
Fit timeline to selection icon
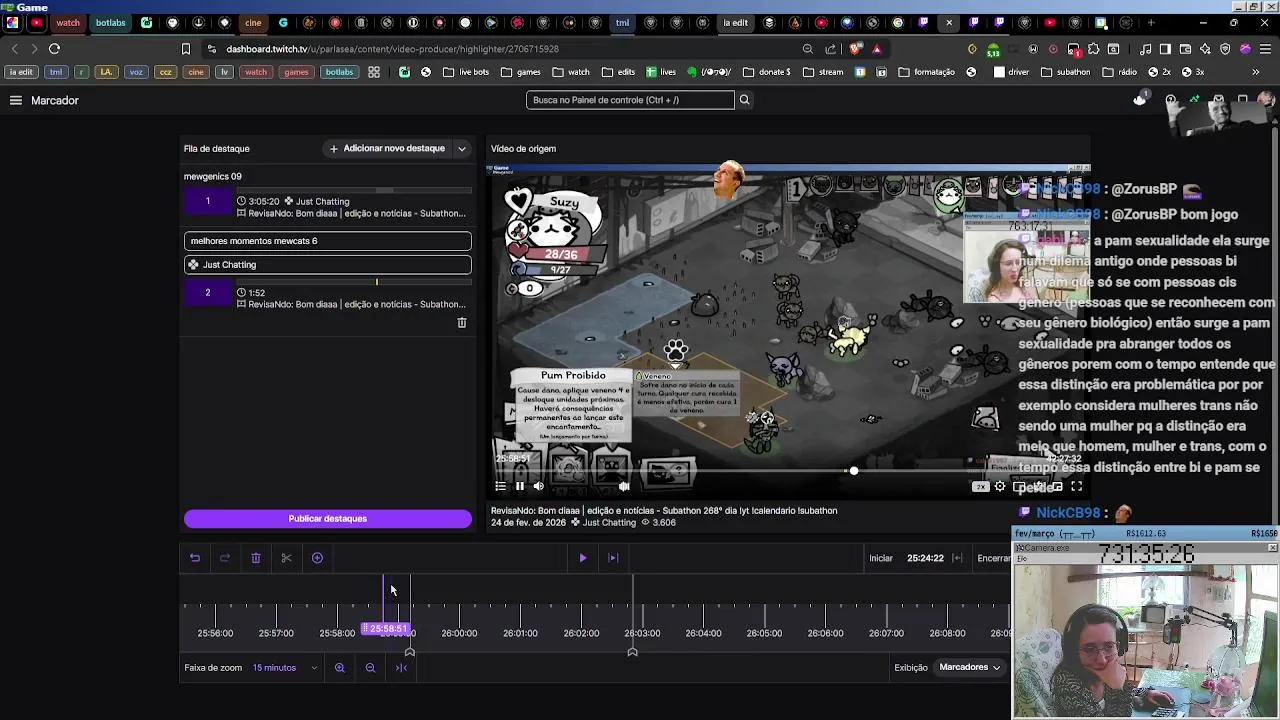[401, 668]
